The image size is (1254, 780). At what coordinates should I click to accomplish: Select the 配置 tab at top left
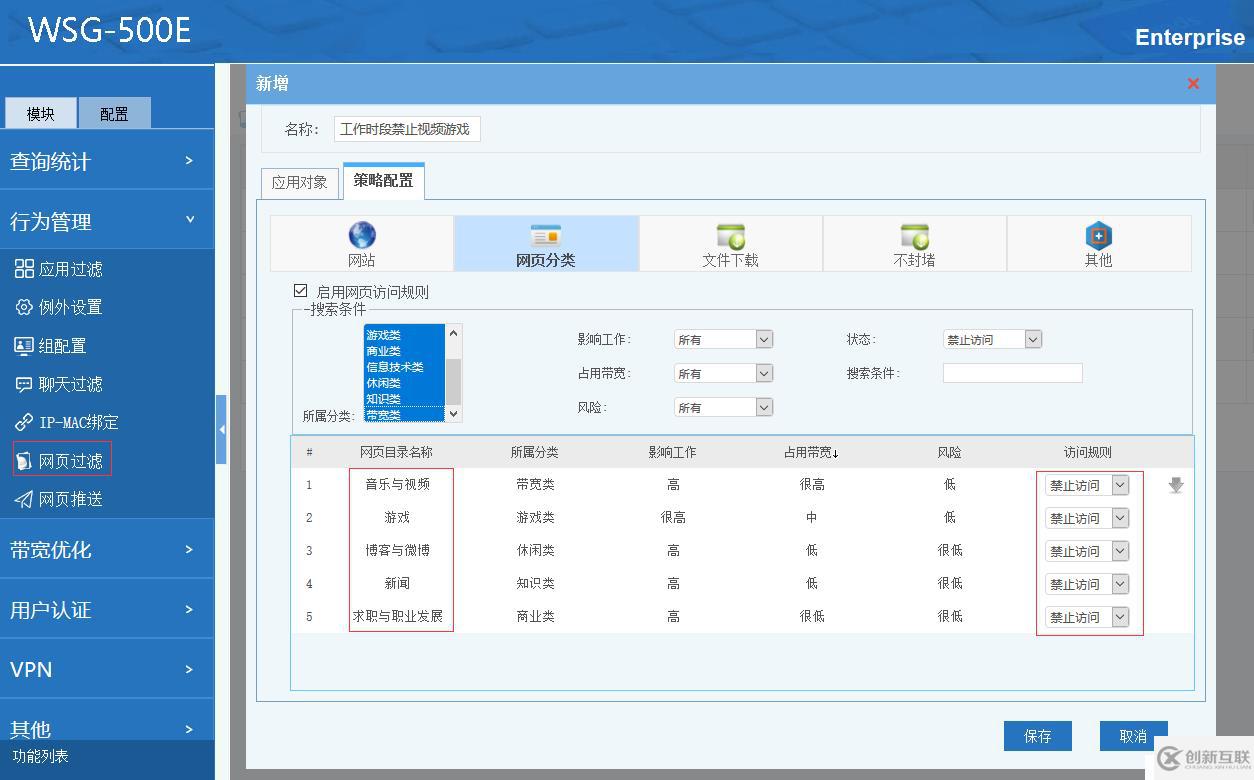click(x=114, y=113)
